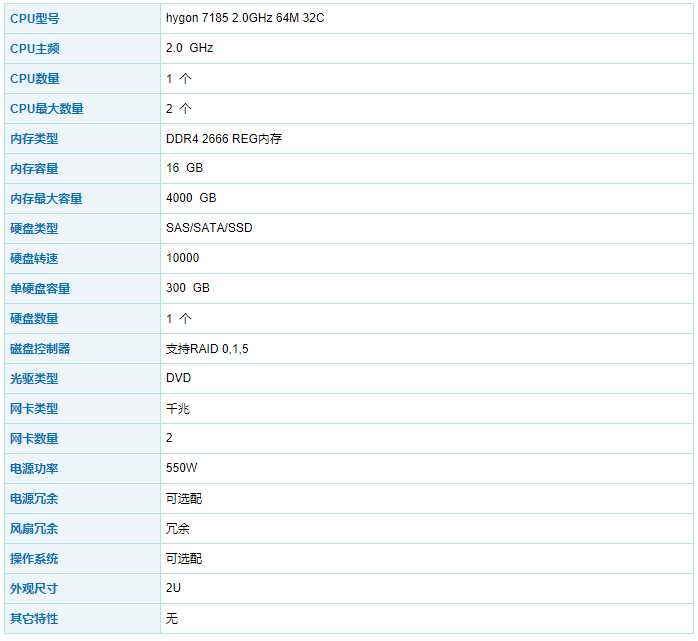Screen dimensions: 698x641
Task: Select the 千兆 network card value
Action: tap(178, 408)
